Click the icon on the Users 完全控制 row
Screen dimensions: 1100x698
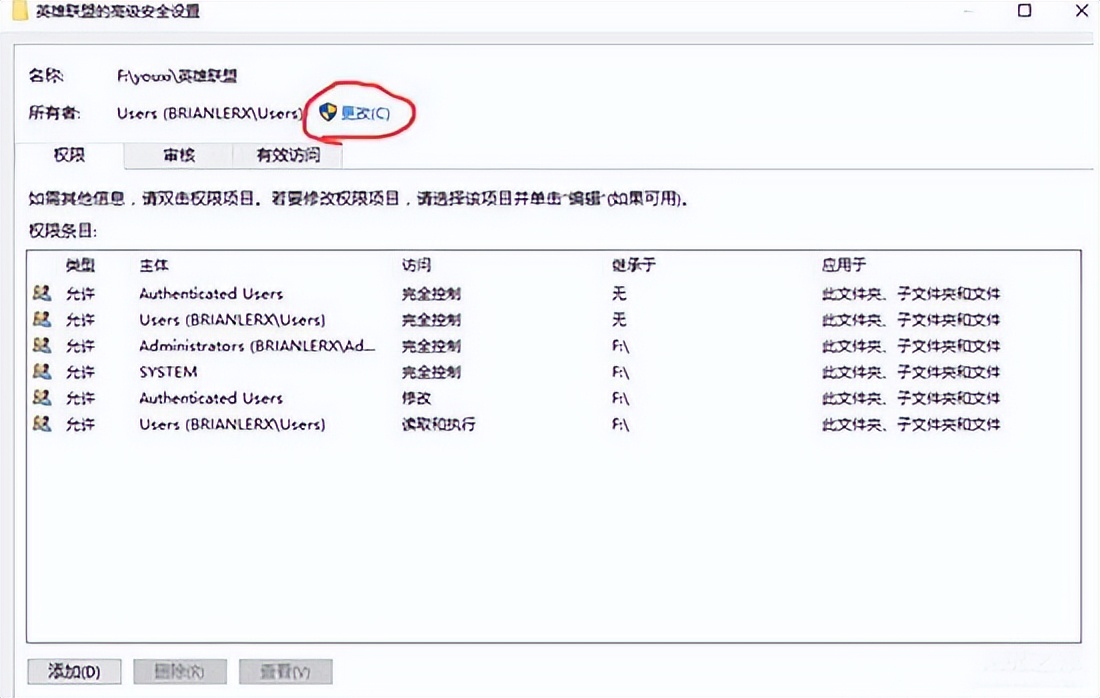click(x=40, y=319)
